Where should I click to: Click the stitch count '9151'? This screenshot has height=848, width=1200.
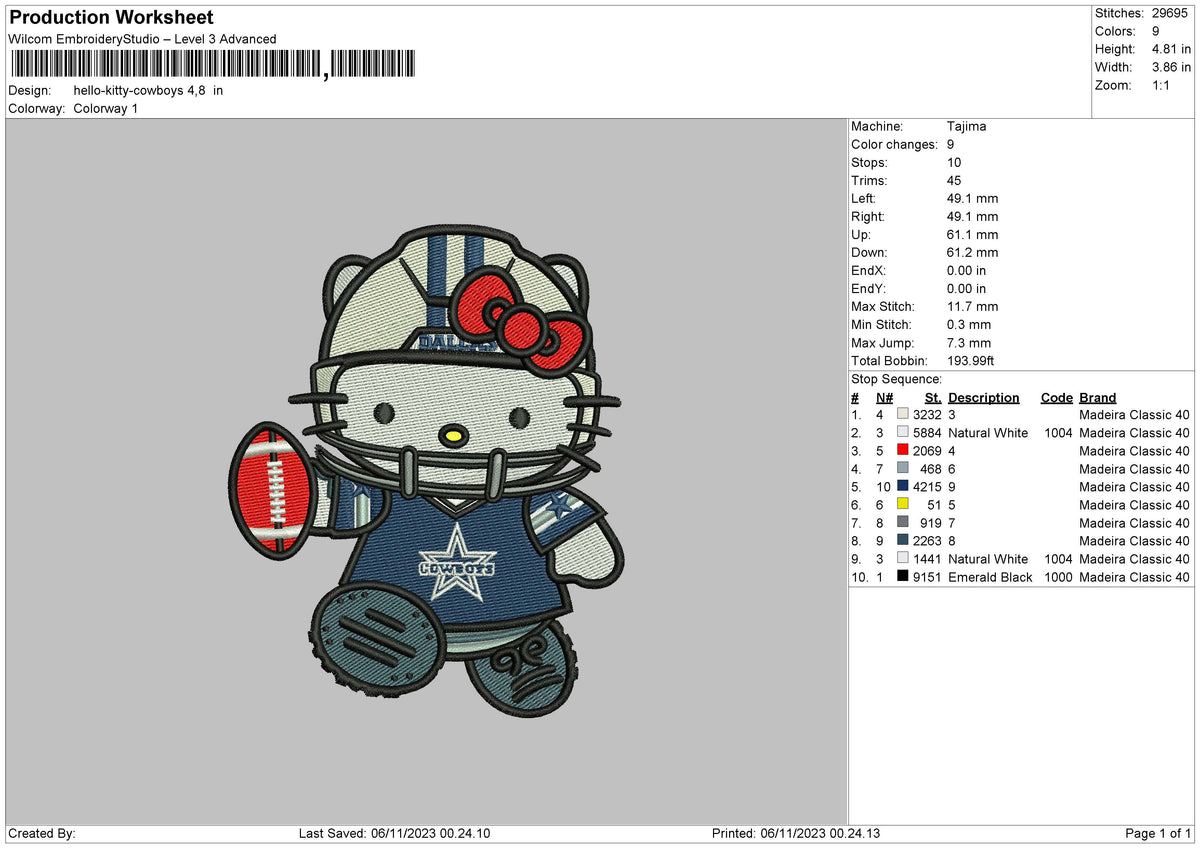[x=928, y=577]
